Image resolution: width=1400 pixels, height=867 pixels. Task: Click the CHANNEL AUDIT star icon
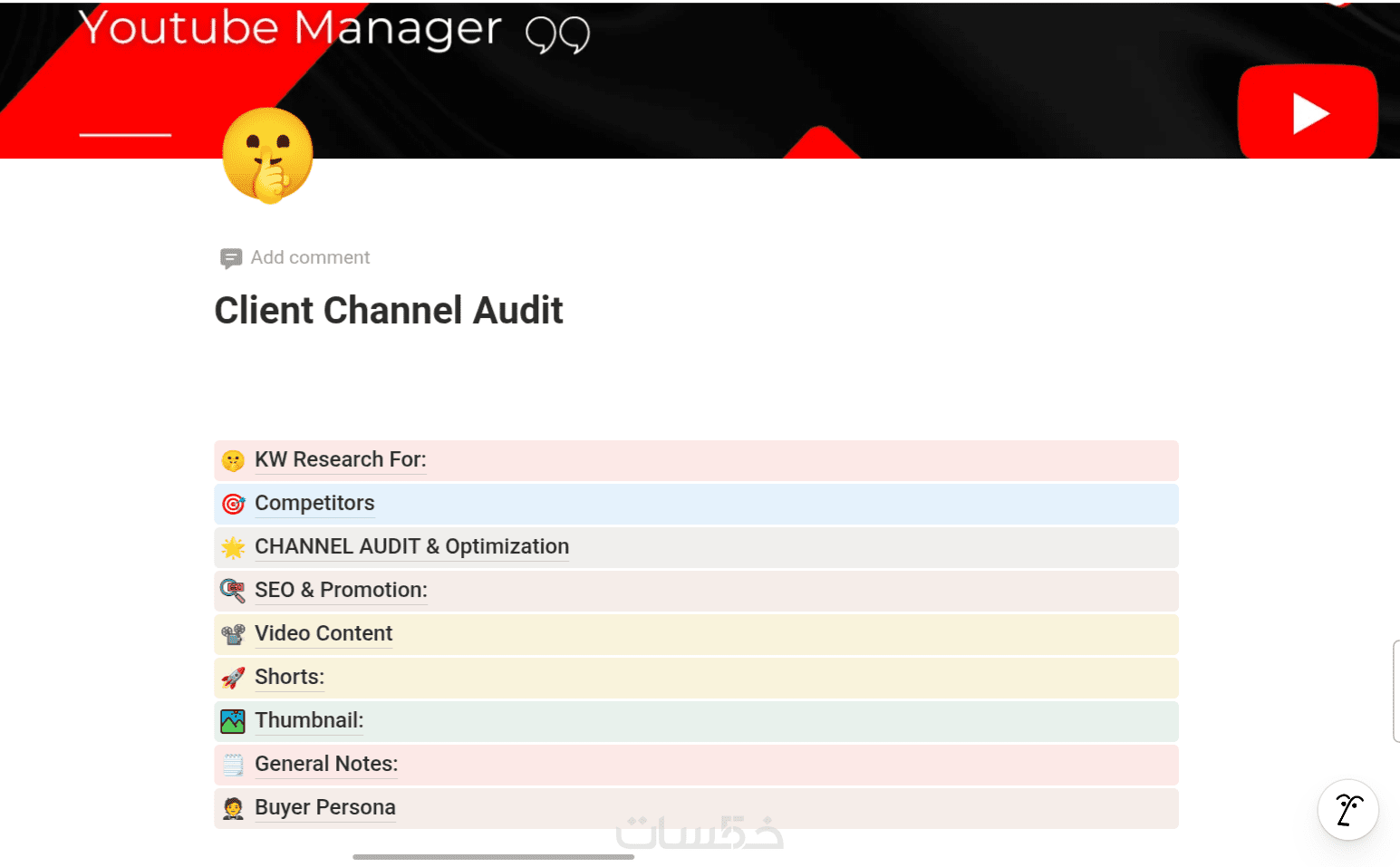233,547
